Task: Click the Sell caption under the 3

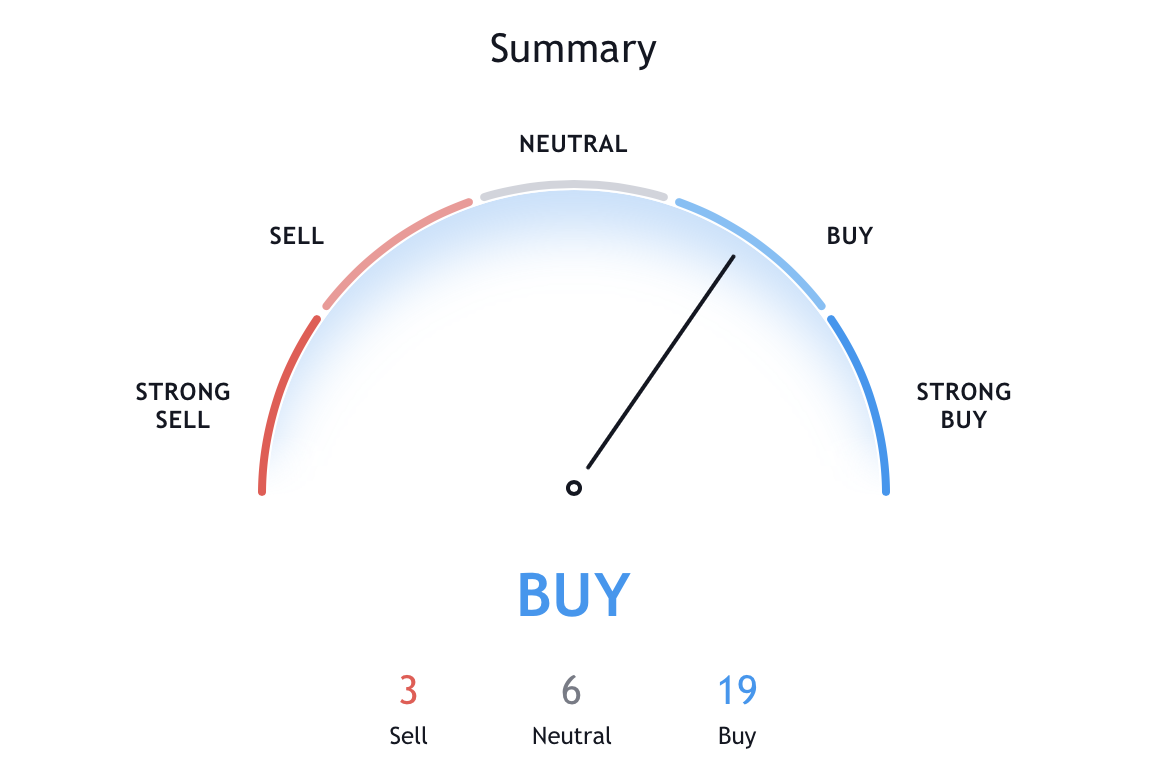Action: coord(408,736)
